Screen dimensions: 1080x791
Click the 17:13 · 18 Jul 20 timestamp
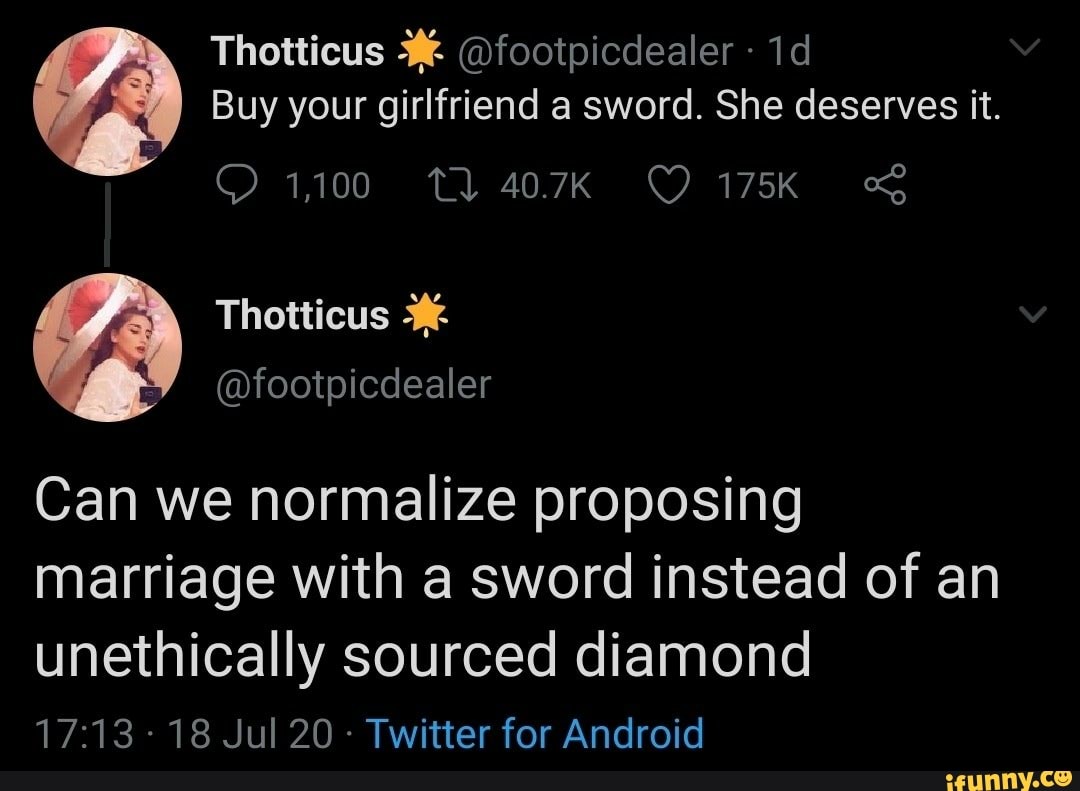tap(183, 734)
